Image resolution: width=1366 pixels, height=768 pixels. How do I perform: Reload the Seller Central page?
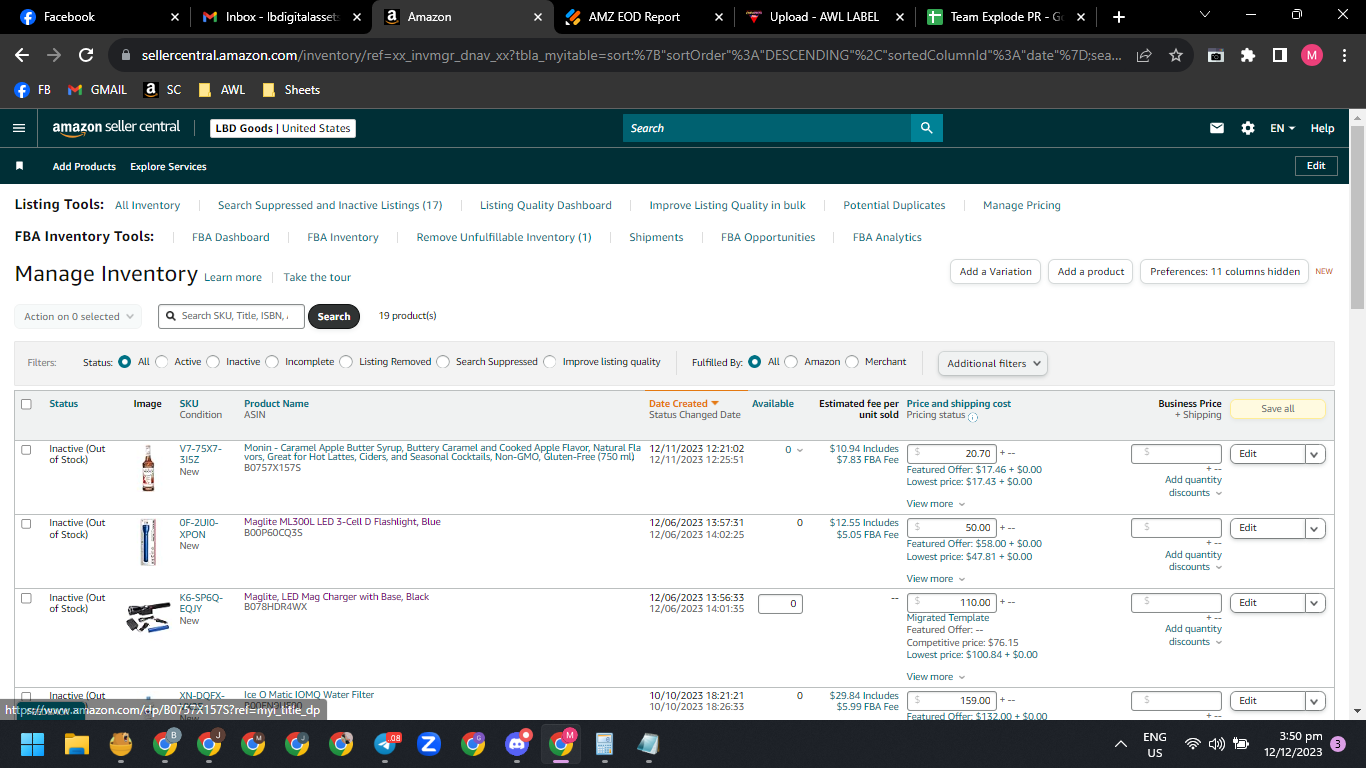click(x=86, y=55)
